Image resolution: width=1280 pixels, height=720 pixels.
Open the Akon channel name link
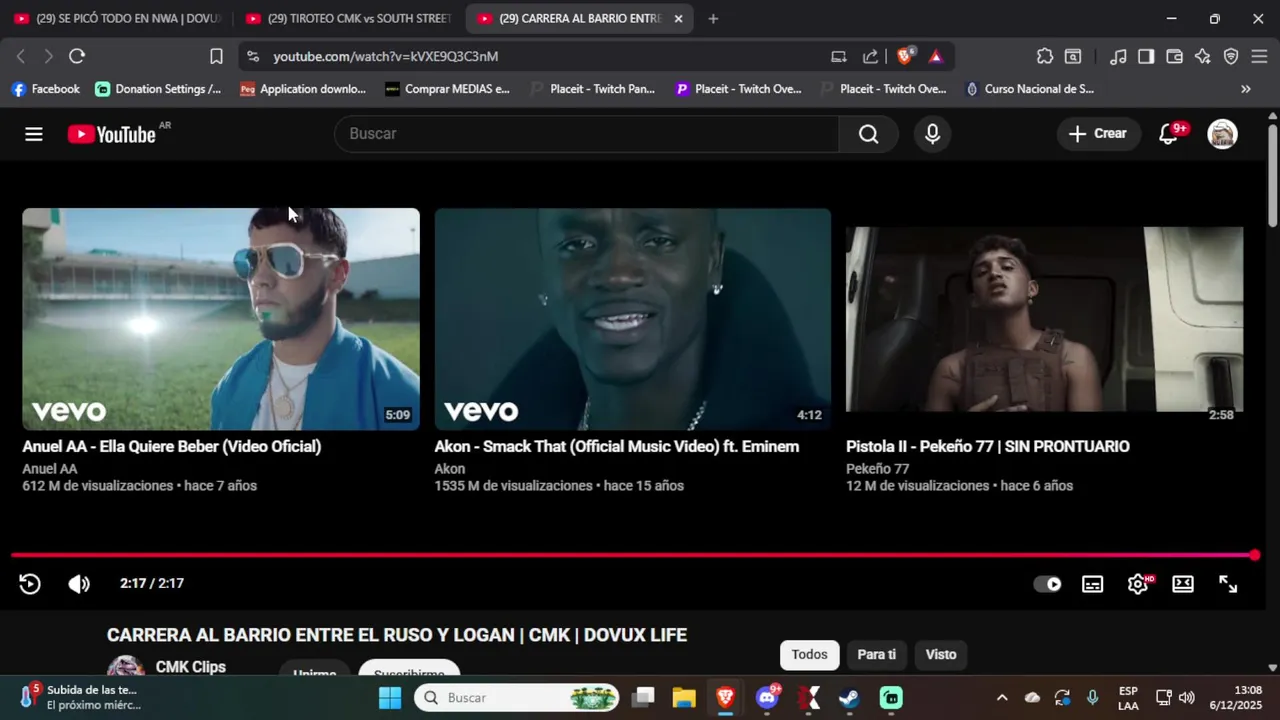450,469
